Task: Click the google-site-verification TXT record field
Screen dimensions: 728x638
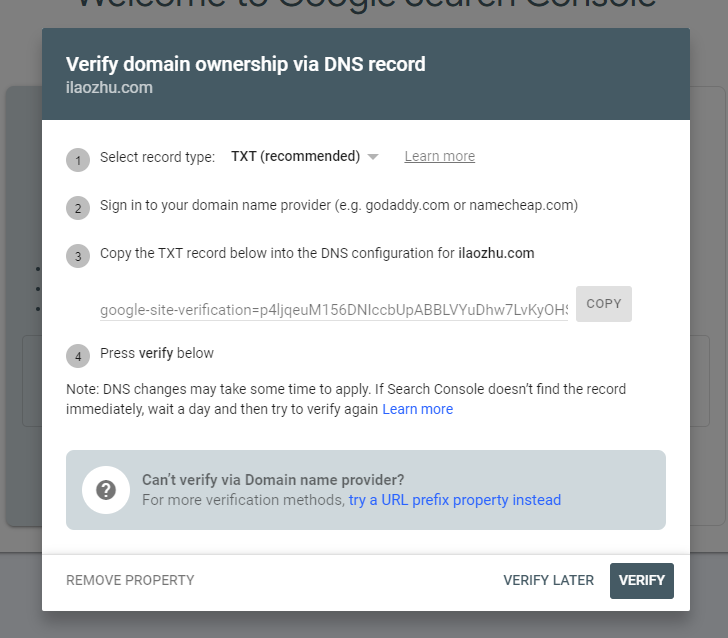Action: (x=334, y=309)
